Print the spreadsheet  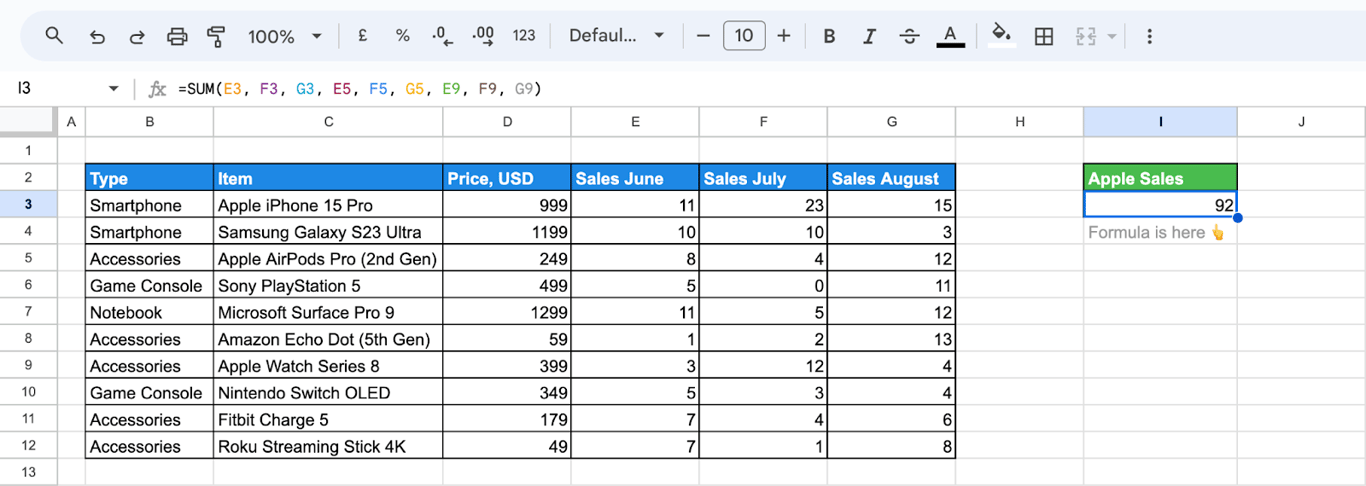[x=177, y=37]
